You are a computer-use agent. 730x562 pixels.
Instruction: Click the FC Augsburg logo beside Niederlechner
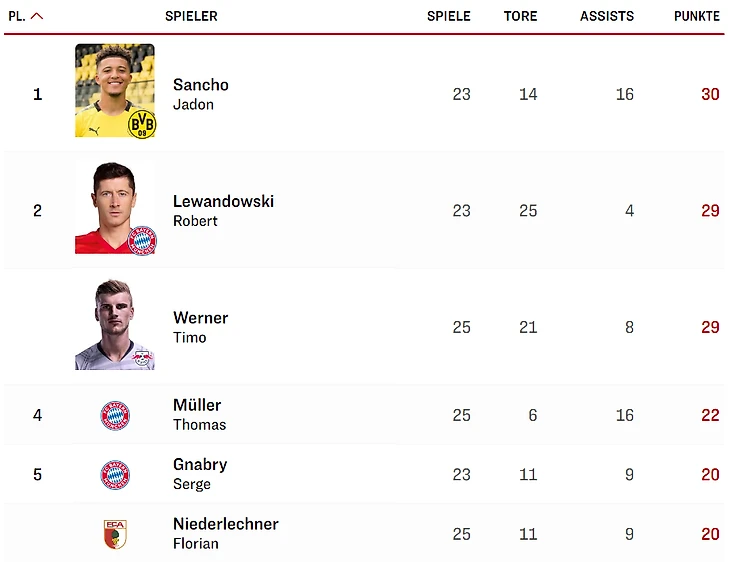[115, 534]
